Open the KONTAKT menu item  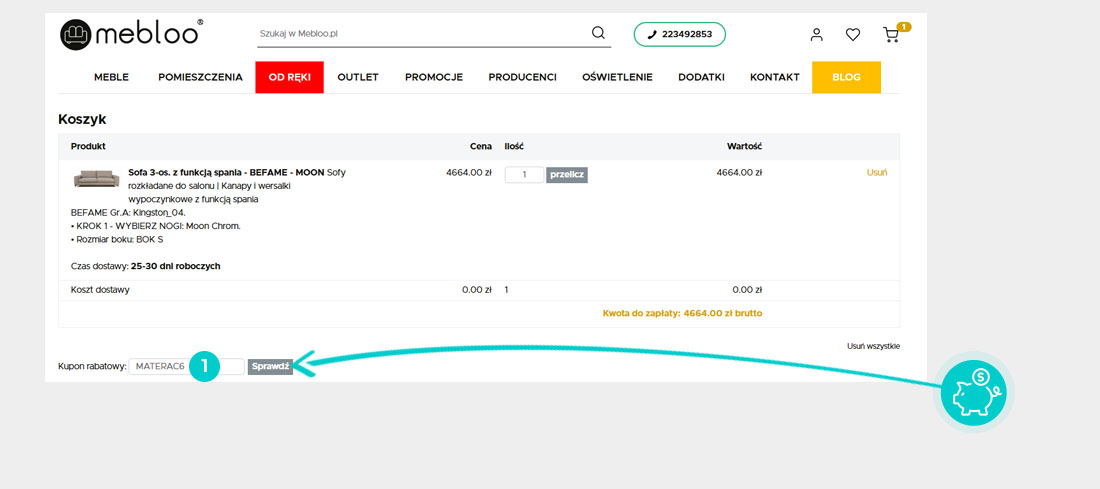point(774,77)
